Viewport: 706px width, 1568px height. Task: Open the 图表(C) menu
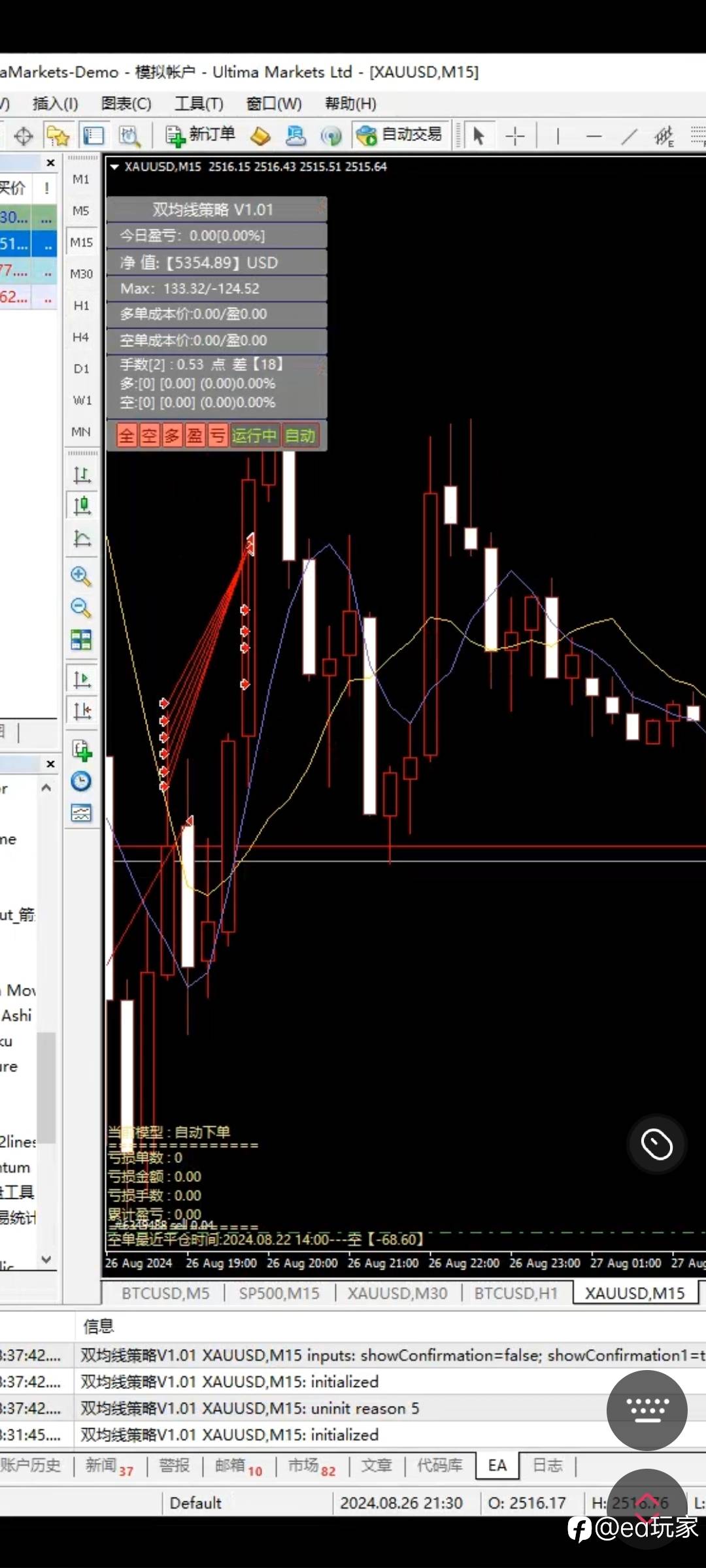tap(126, 103)
